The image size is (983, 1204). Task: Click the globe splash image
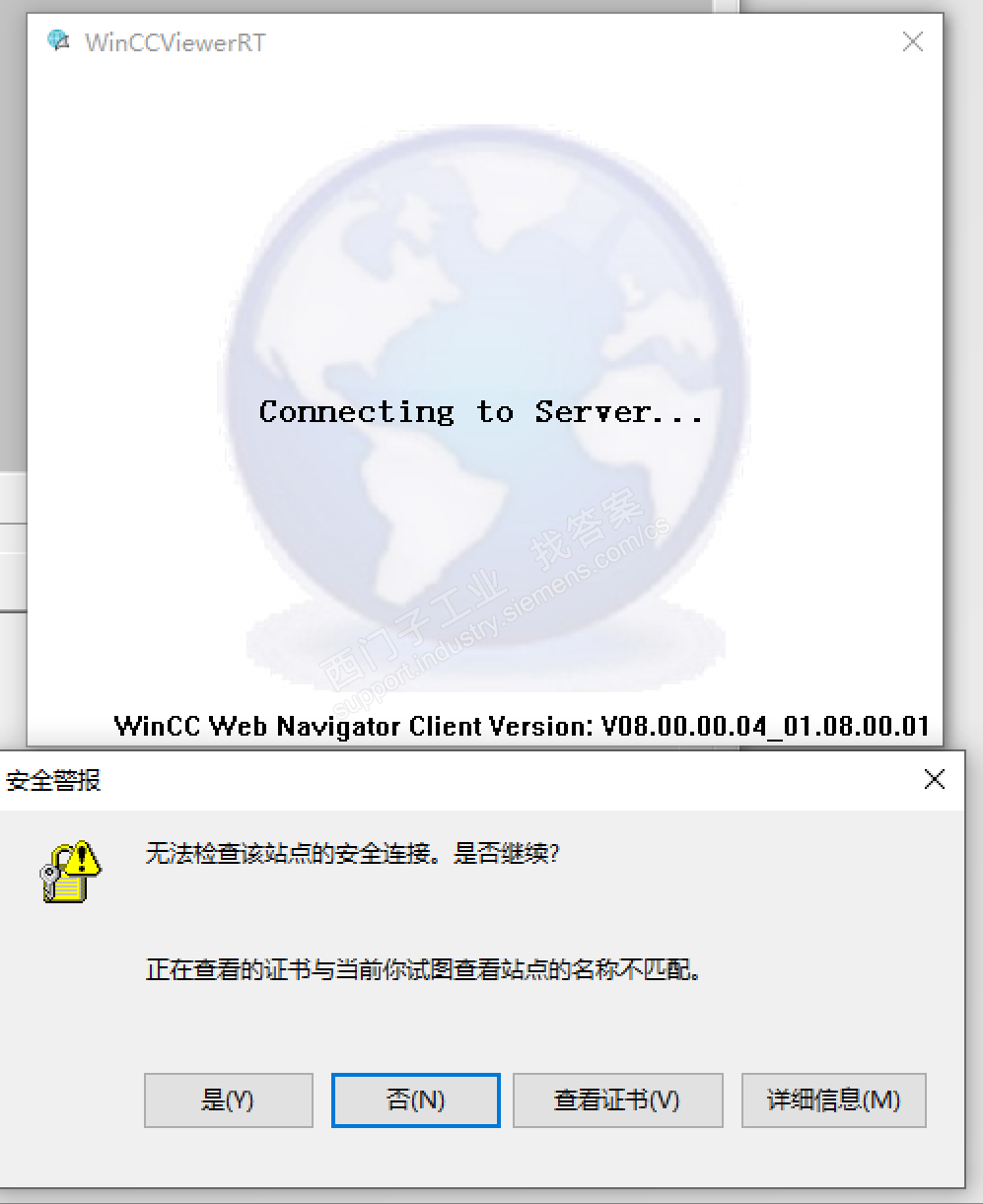(x=483, y=404)
